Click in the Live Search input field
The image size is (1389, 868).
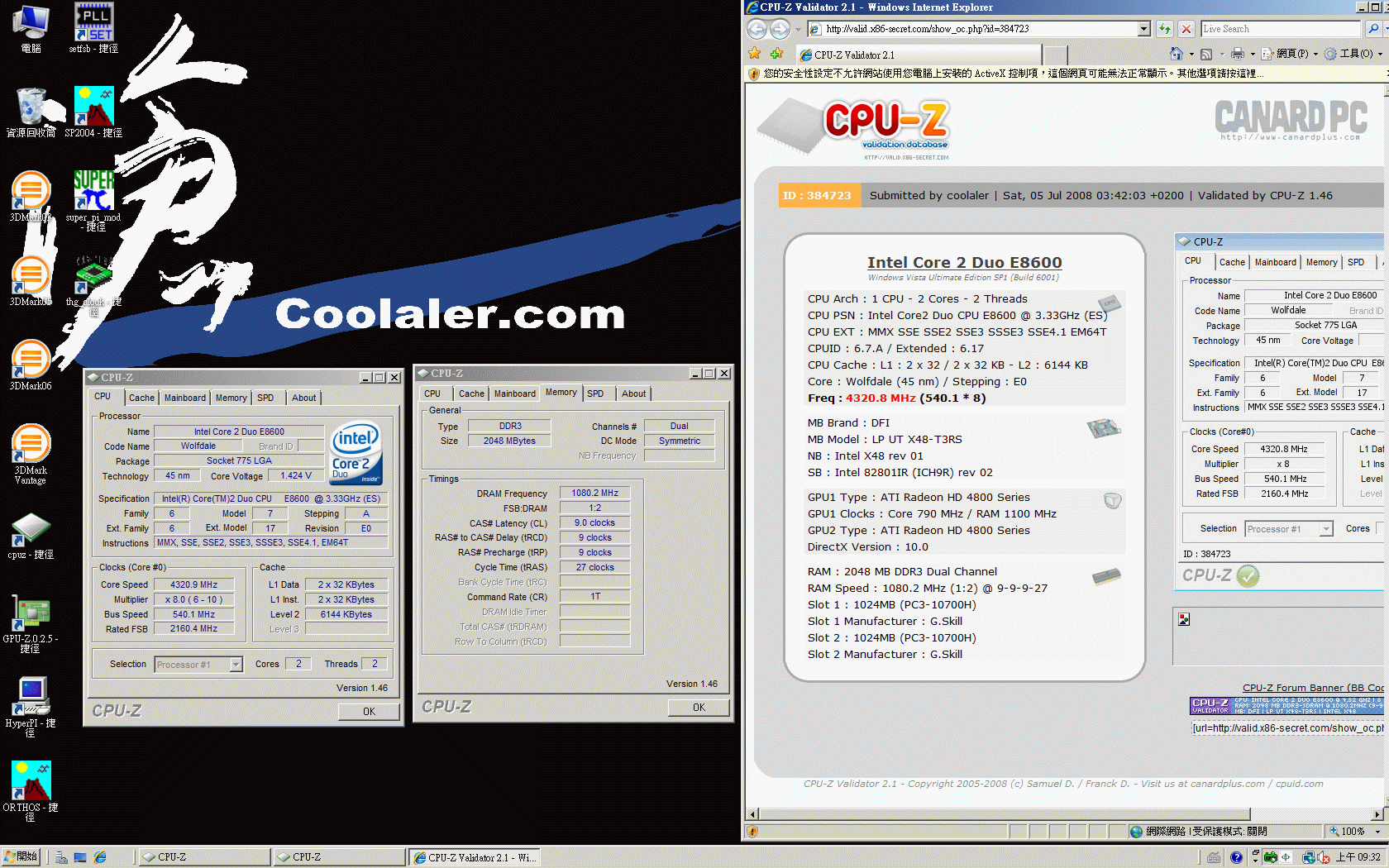click(1280, 29)
